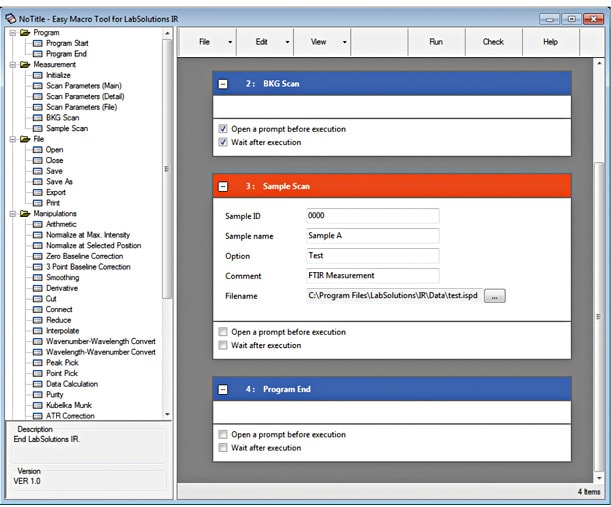Click the BKG Scan icon in the tree
611x507 pixels.
[x=37, y=117]
